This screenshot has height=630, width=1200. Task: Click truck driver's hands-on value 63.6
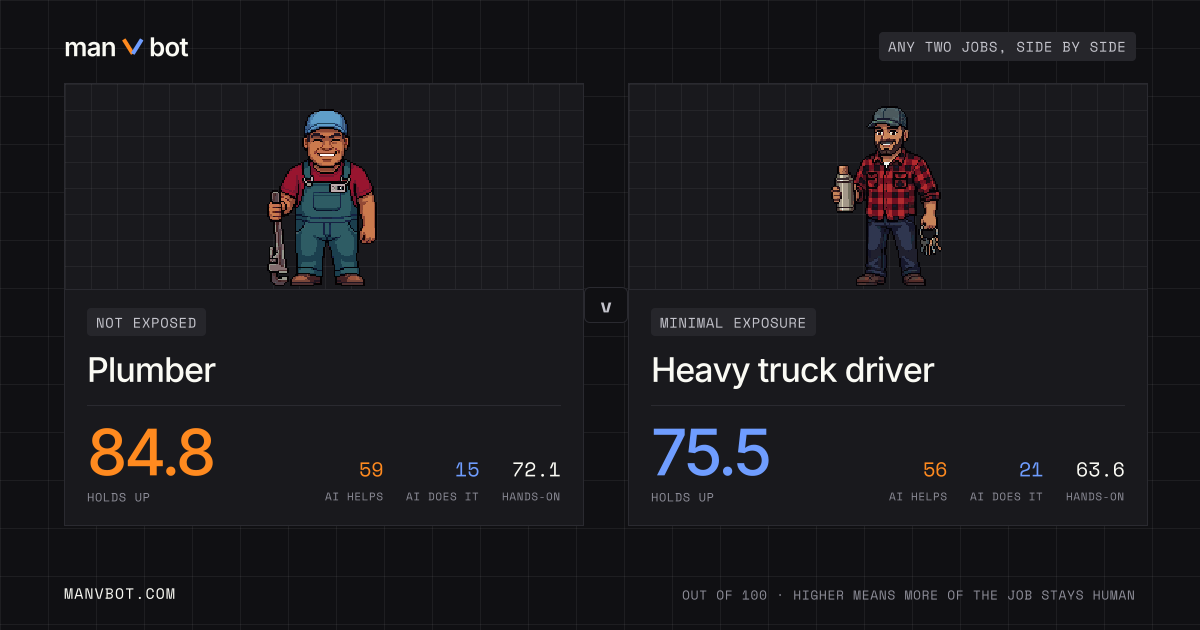tap(1100, 470)
